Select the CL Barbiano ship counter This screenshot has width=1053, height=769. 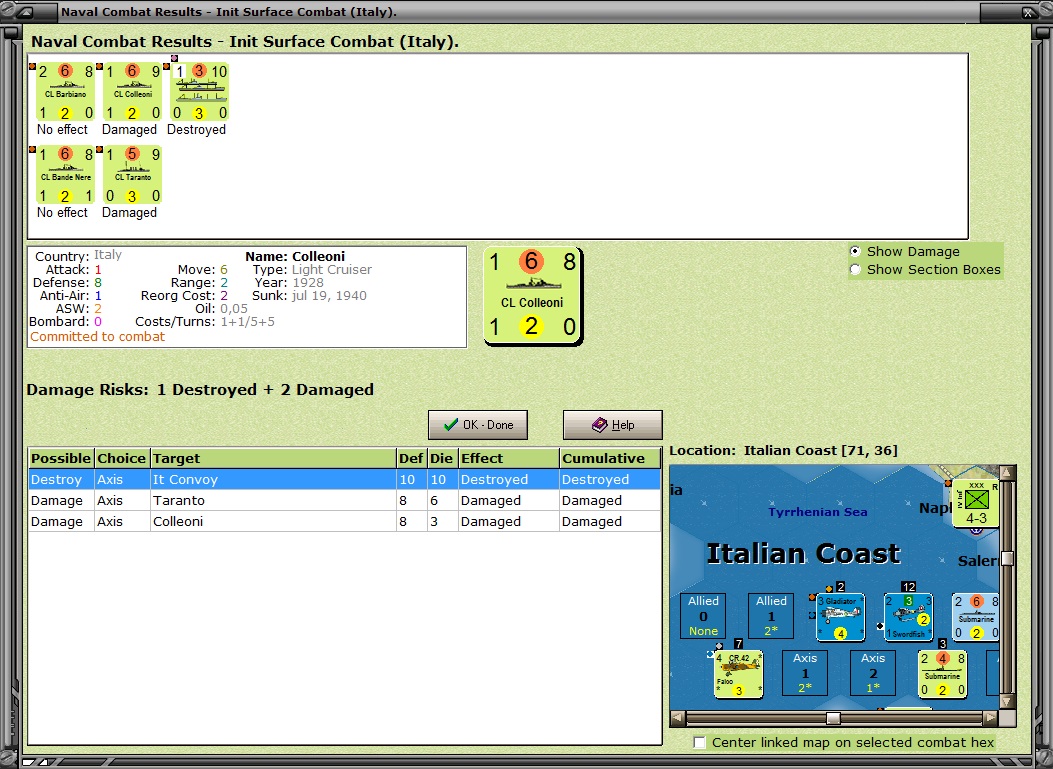pos(65,92)
